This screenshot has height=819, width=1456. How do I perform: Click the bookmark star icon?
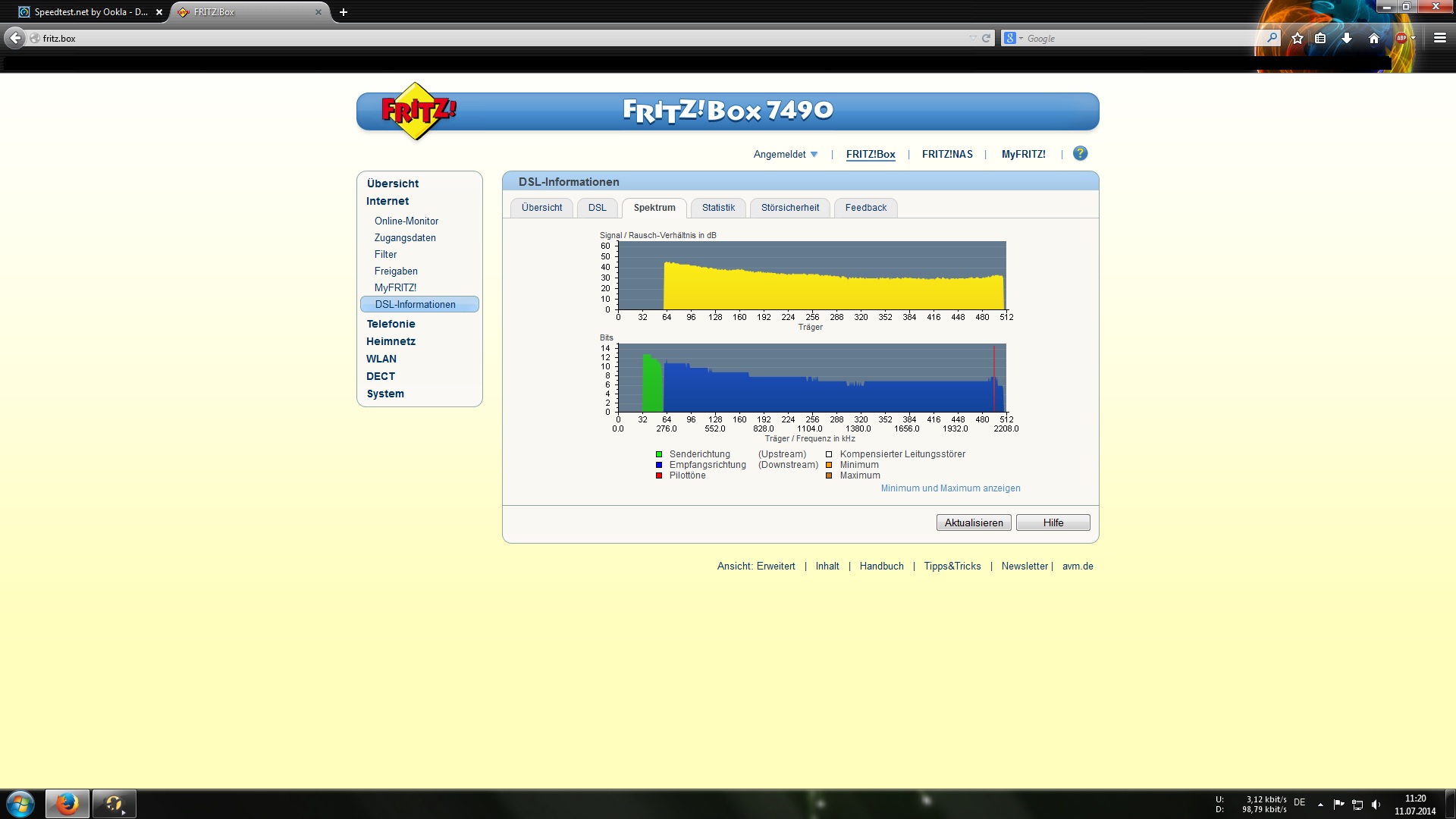click(x=1298, y=38)
